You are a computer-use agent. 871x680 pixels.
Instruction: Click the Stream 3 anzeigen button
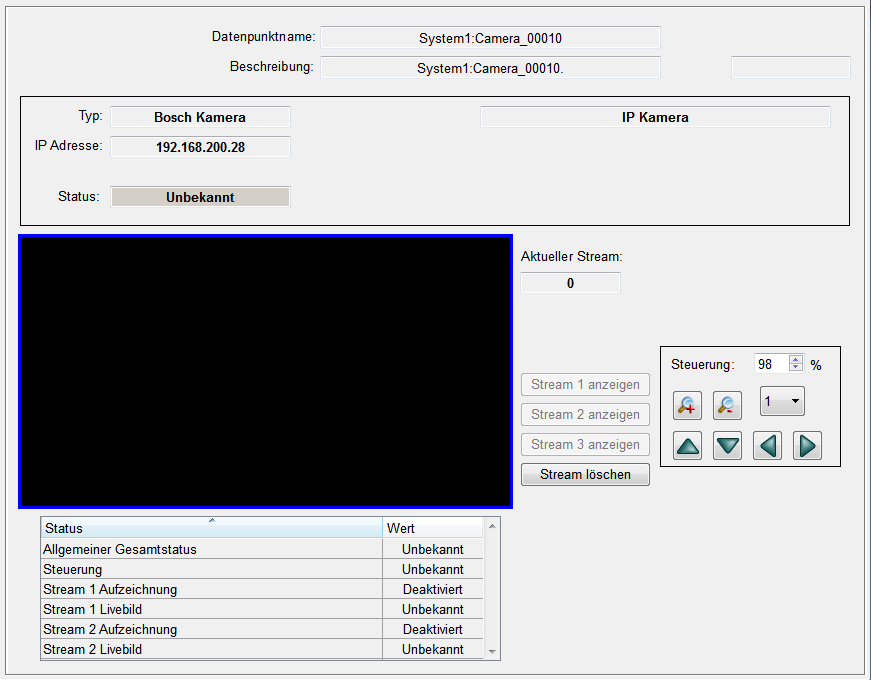coord(585,445)
